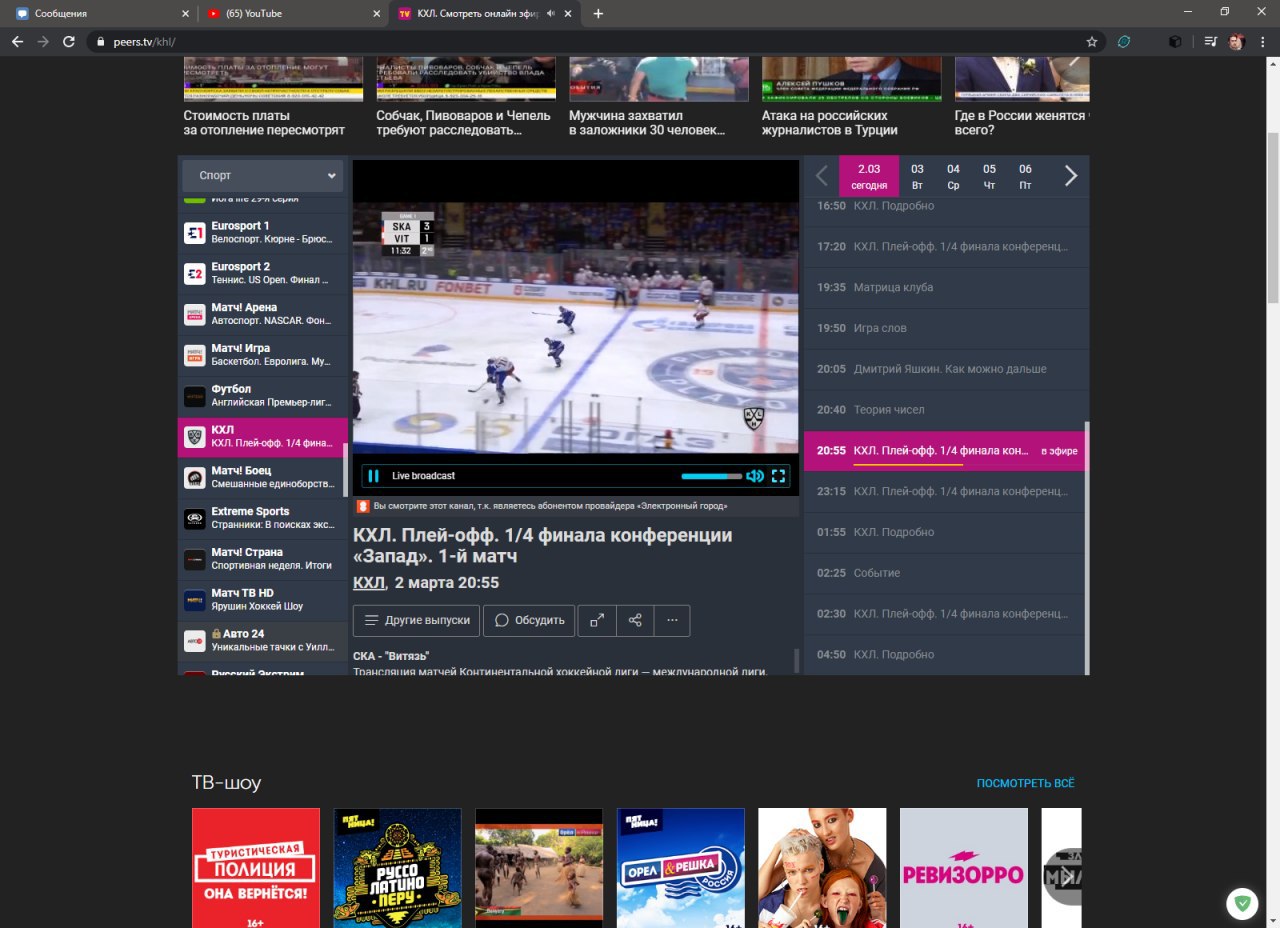Click the Матч! Игра channel logo

coord(195,356)
